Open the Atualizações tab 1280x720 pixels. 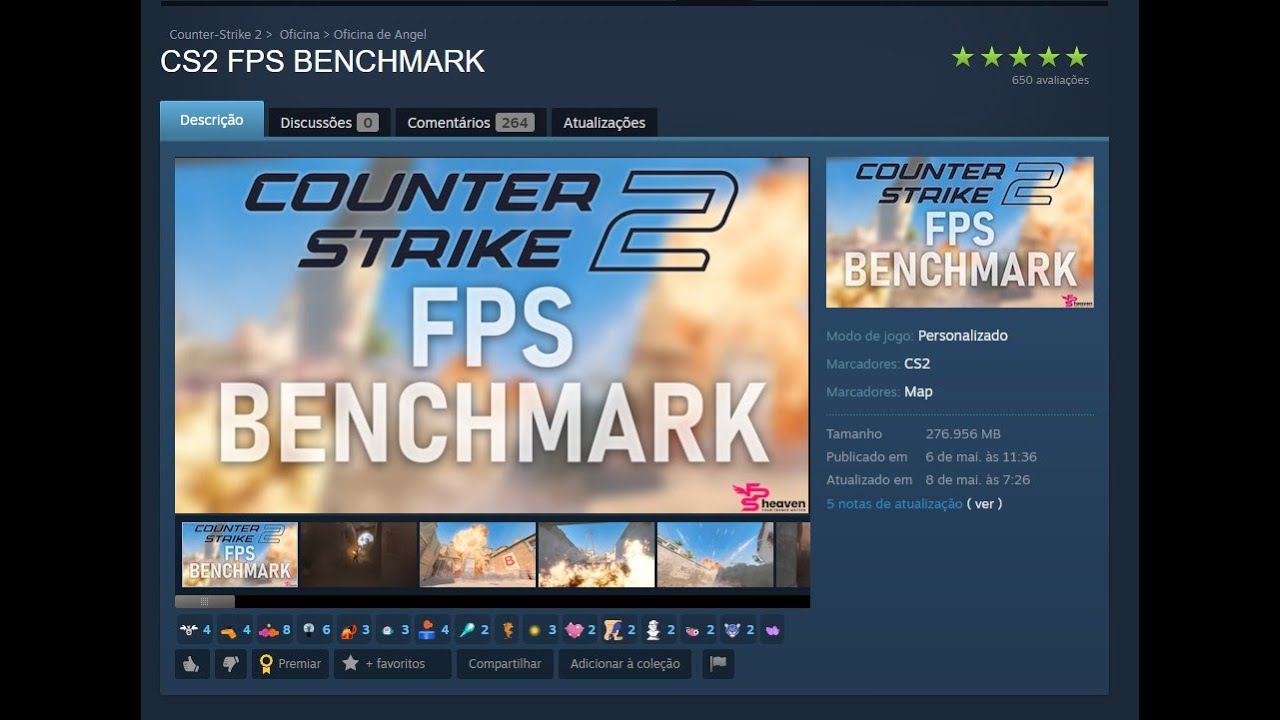(x=604, y=122)
